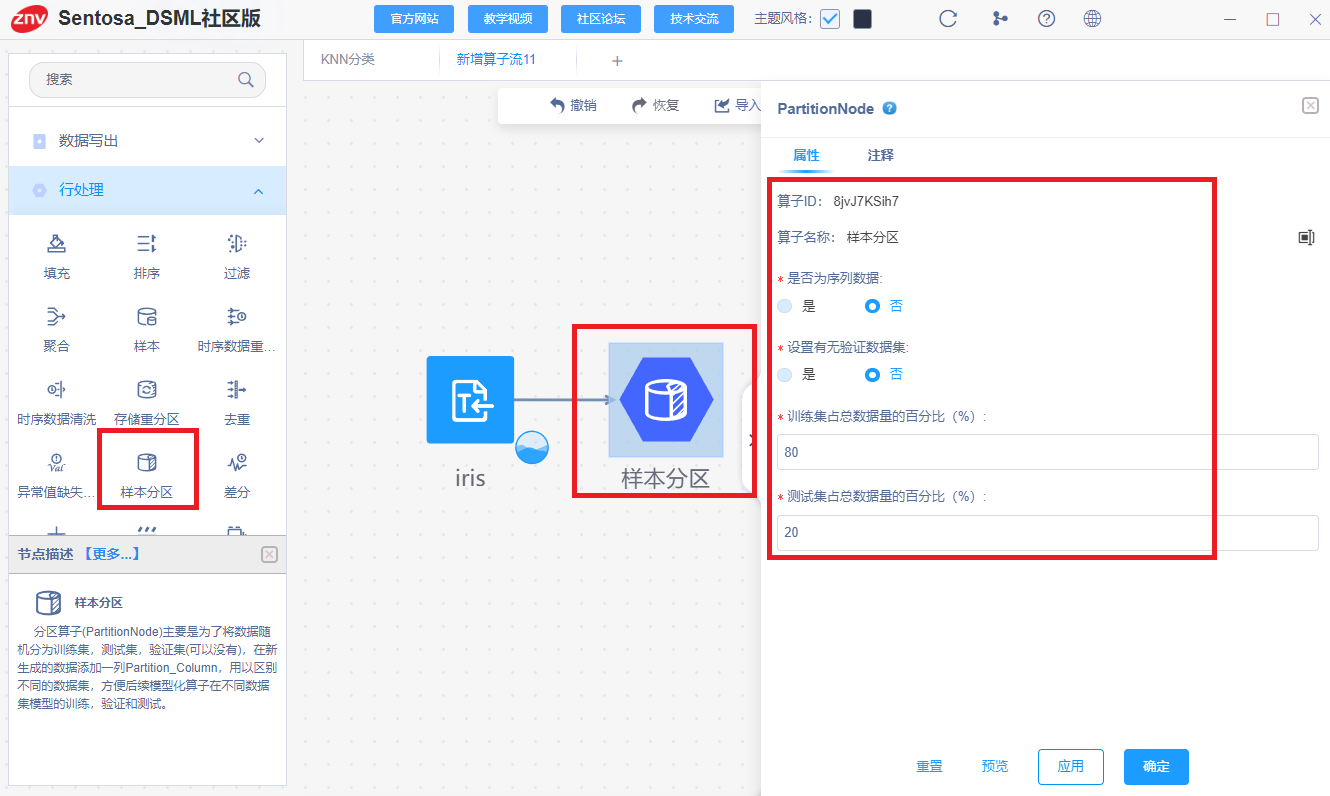Open the 【更多...】 link in node description

pos(111,554)
